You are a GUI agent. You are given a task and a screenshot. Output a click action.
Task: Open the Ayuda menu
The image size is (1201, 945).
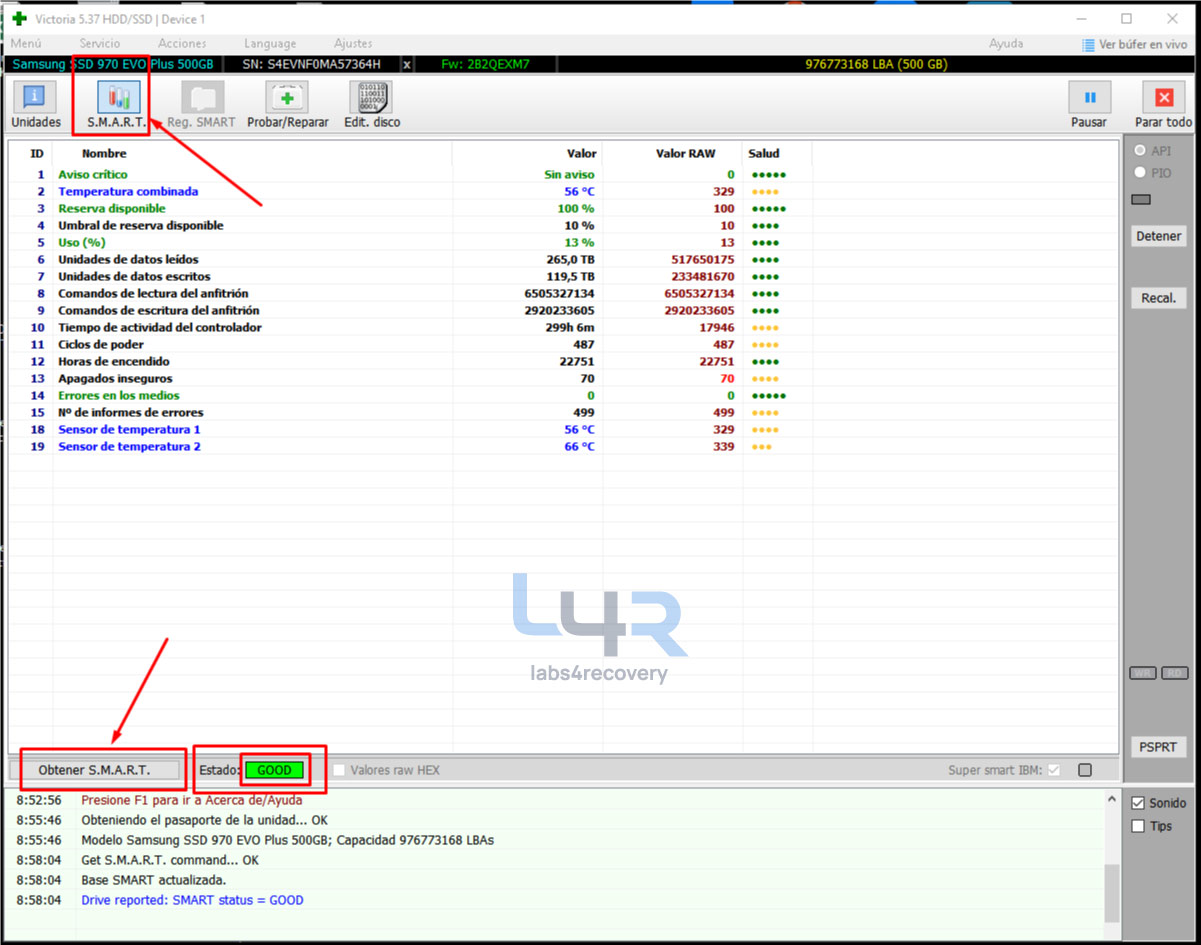pos(1006,44)
